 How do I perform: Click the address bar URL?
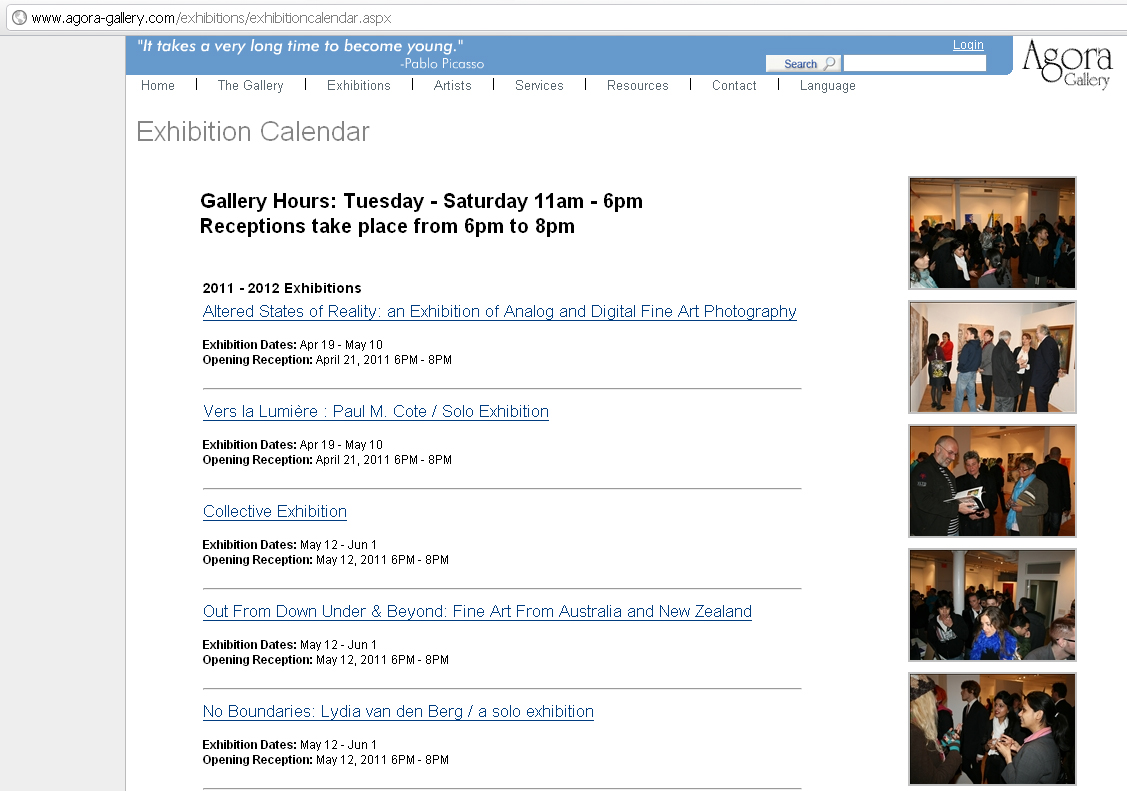pyautogui.click(x=211, y=18)
